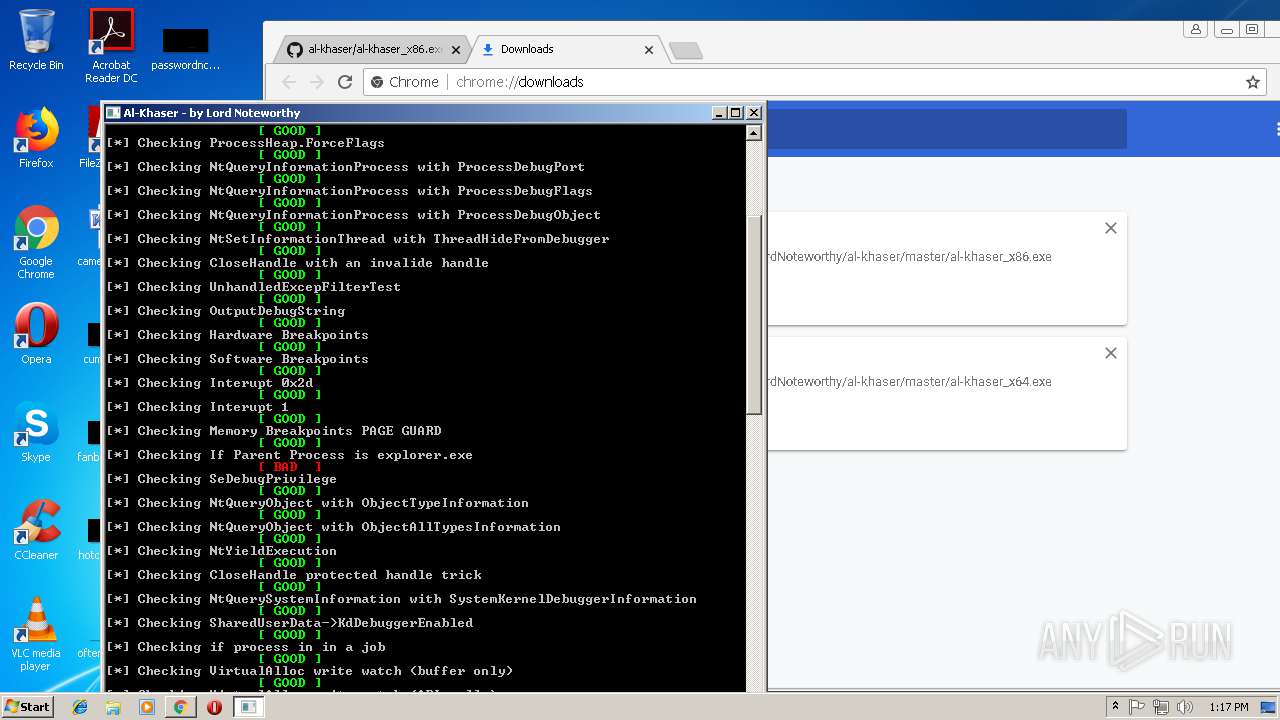
Task: Reload the Downloads page
Action: (x=345, y=82)
